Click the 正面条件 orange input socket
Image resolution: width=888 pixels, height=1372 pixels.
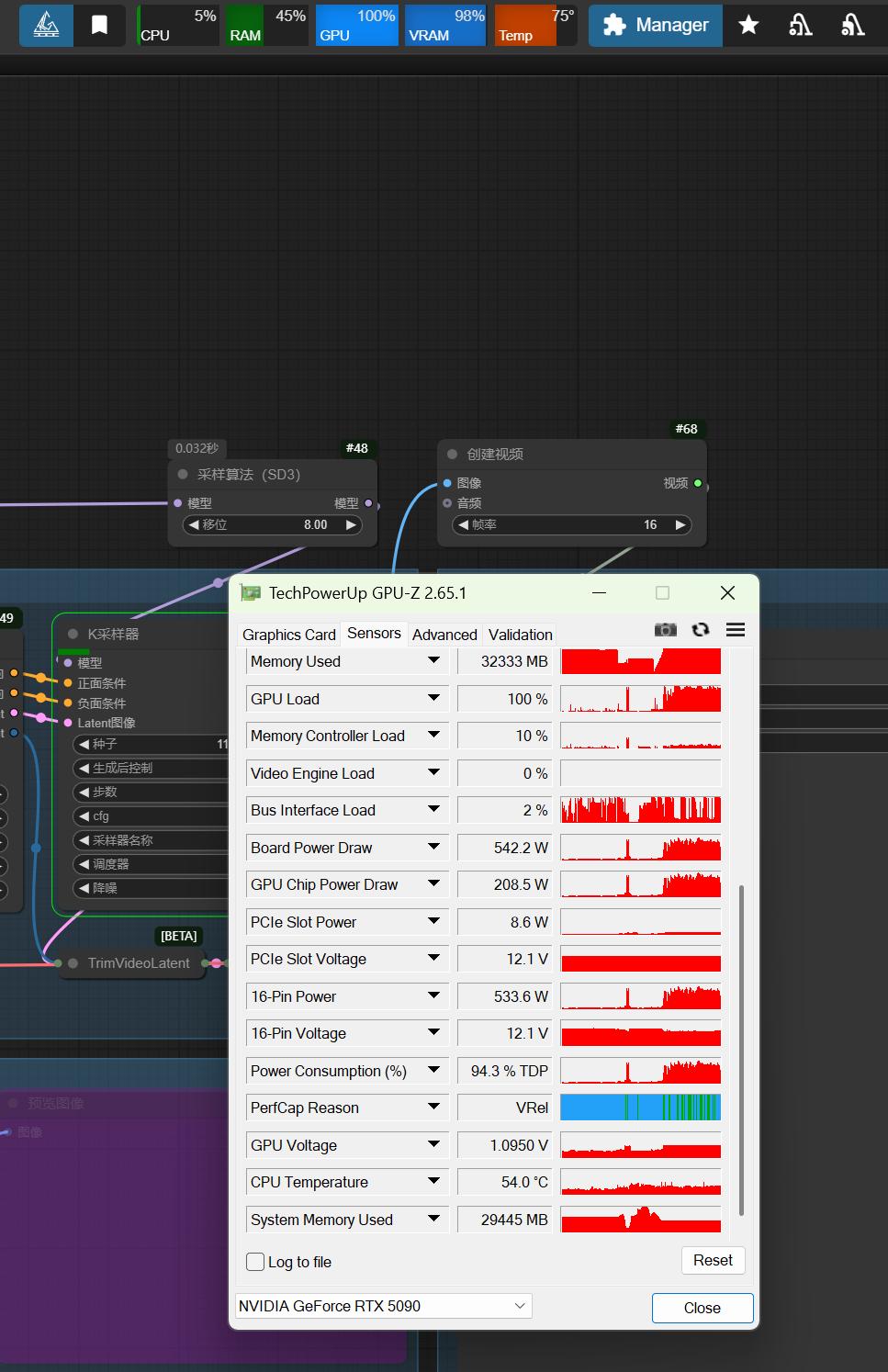(68, 682)
